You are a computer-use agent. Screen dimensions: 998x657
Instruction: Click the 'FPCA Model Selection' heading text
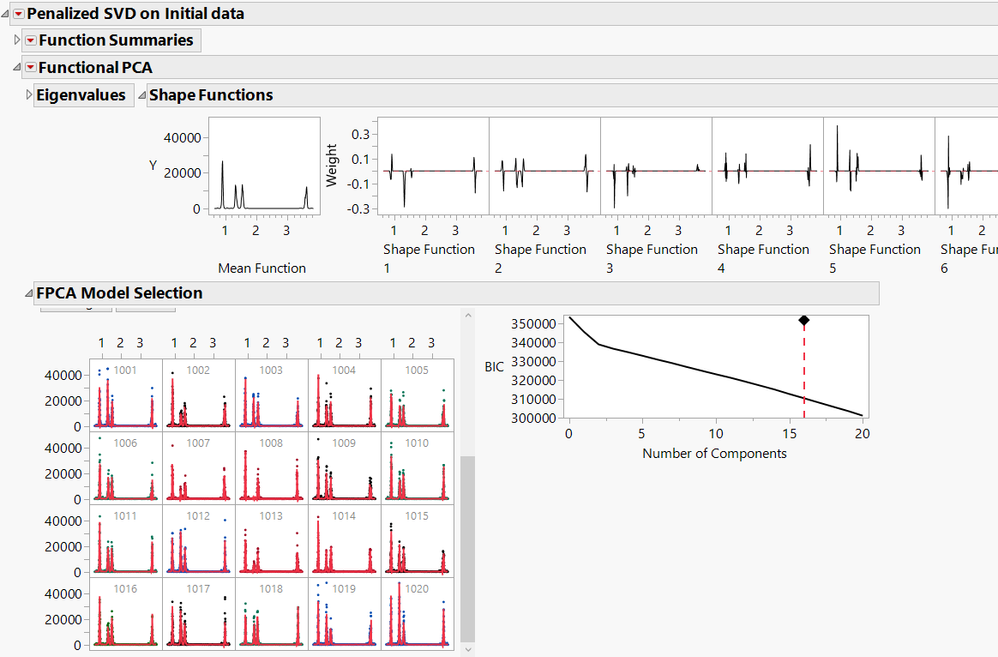[119, 293]
